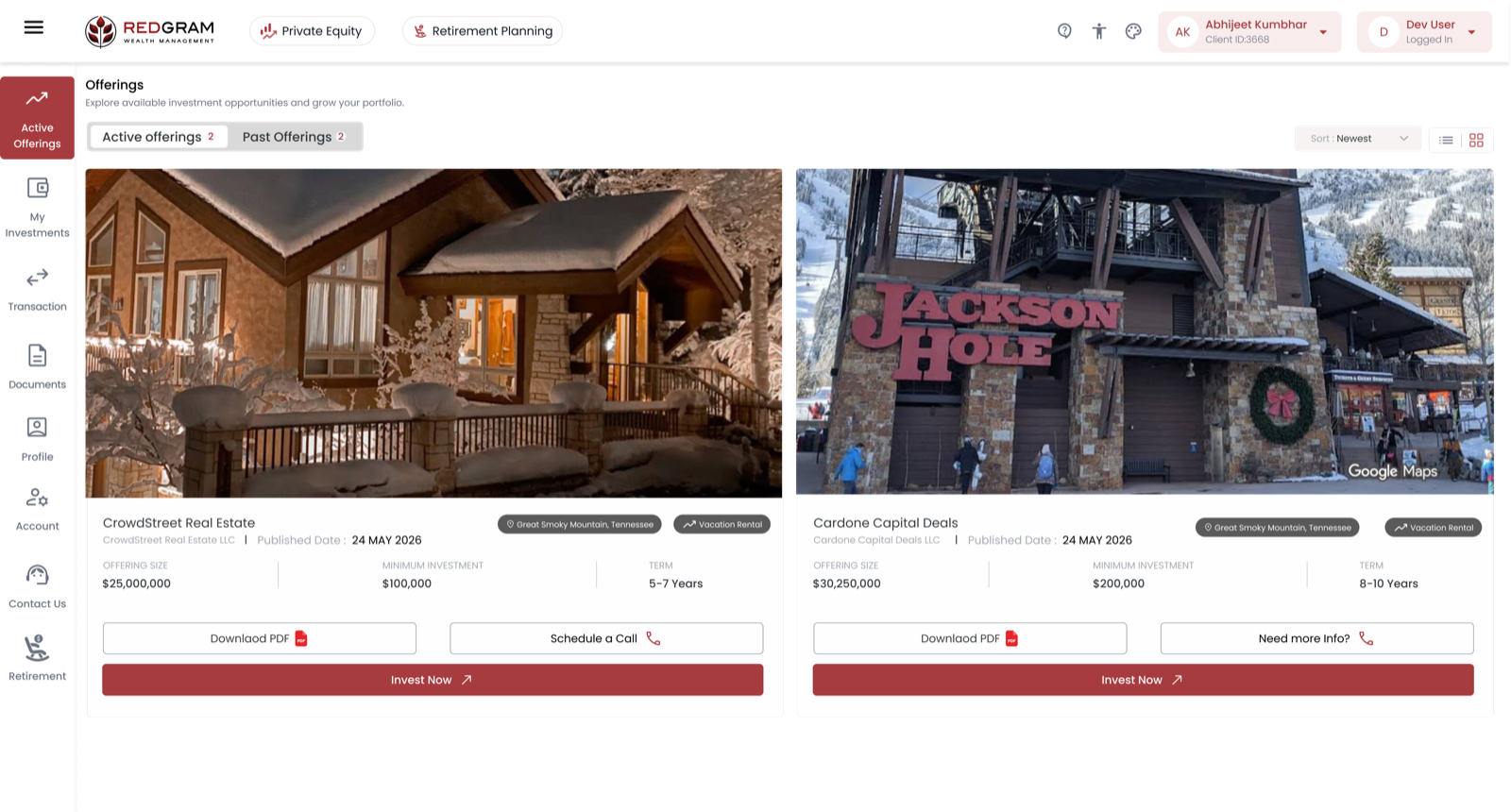Click CrowdStreet Vacation Rental tag

tap(722, 524)
